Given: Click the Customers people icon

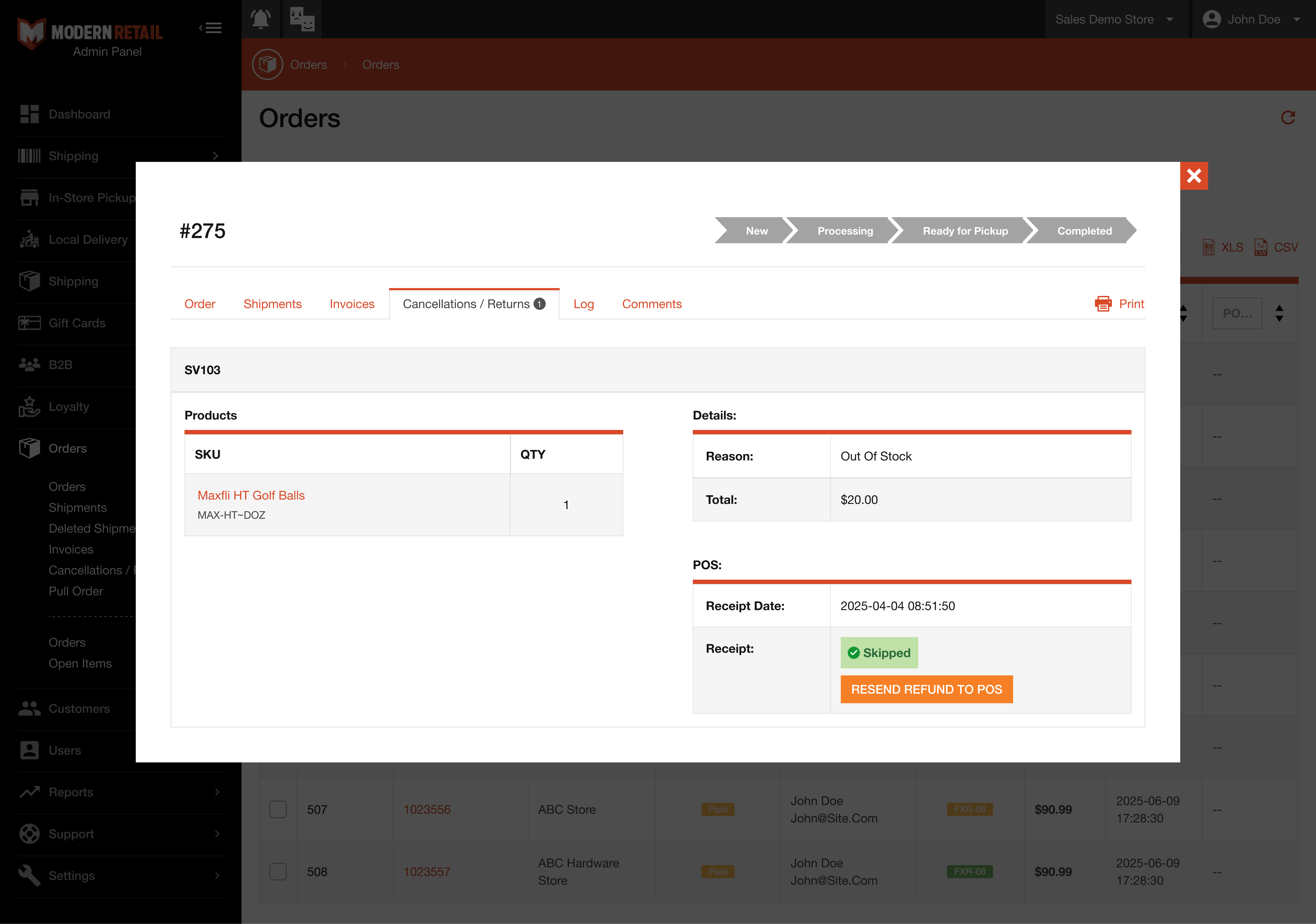Looking at the screenshot, I should pos(29,708).
